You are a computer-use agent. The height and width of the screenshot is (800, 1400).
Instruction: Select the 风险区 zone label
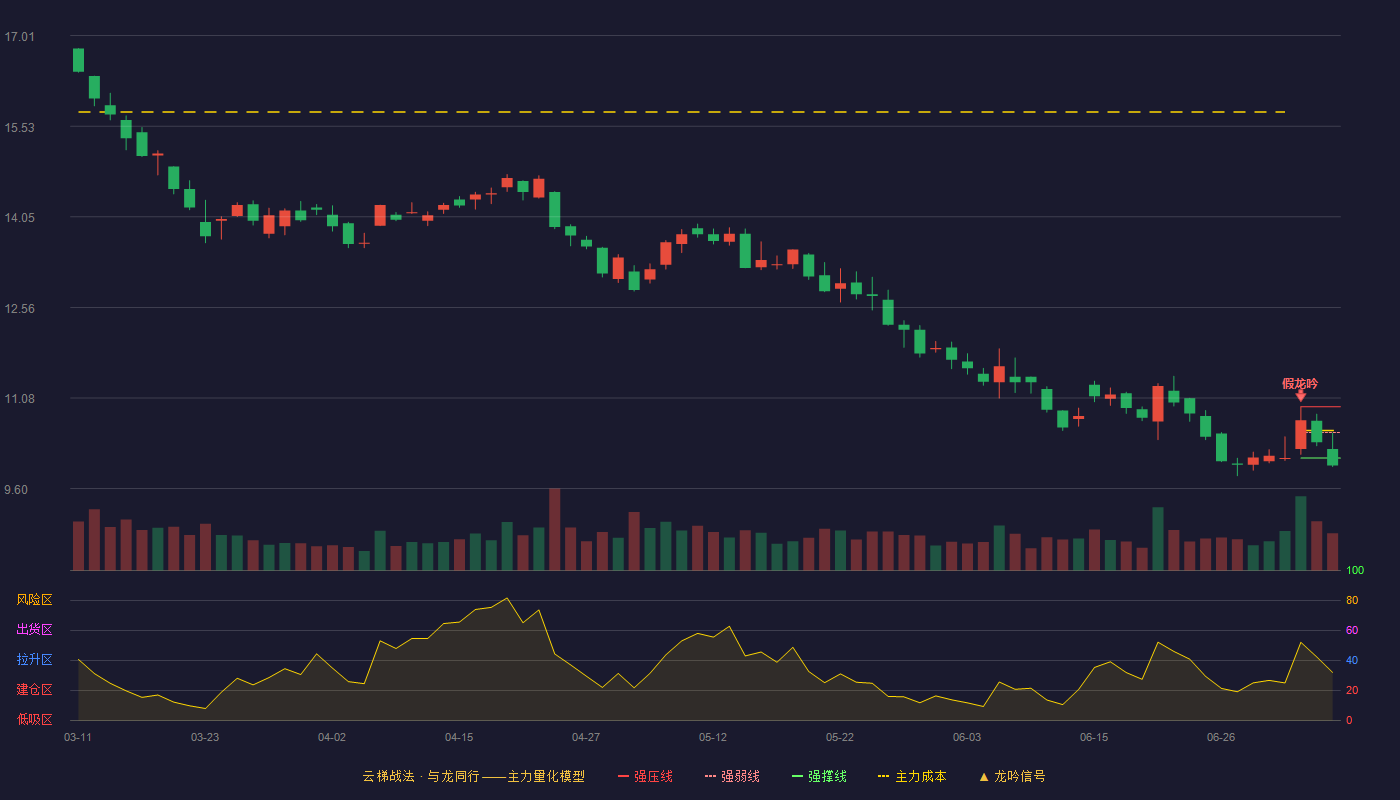pyautogui.click(x=34, y=600)
